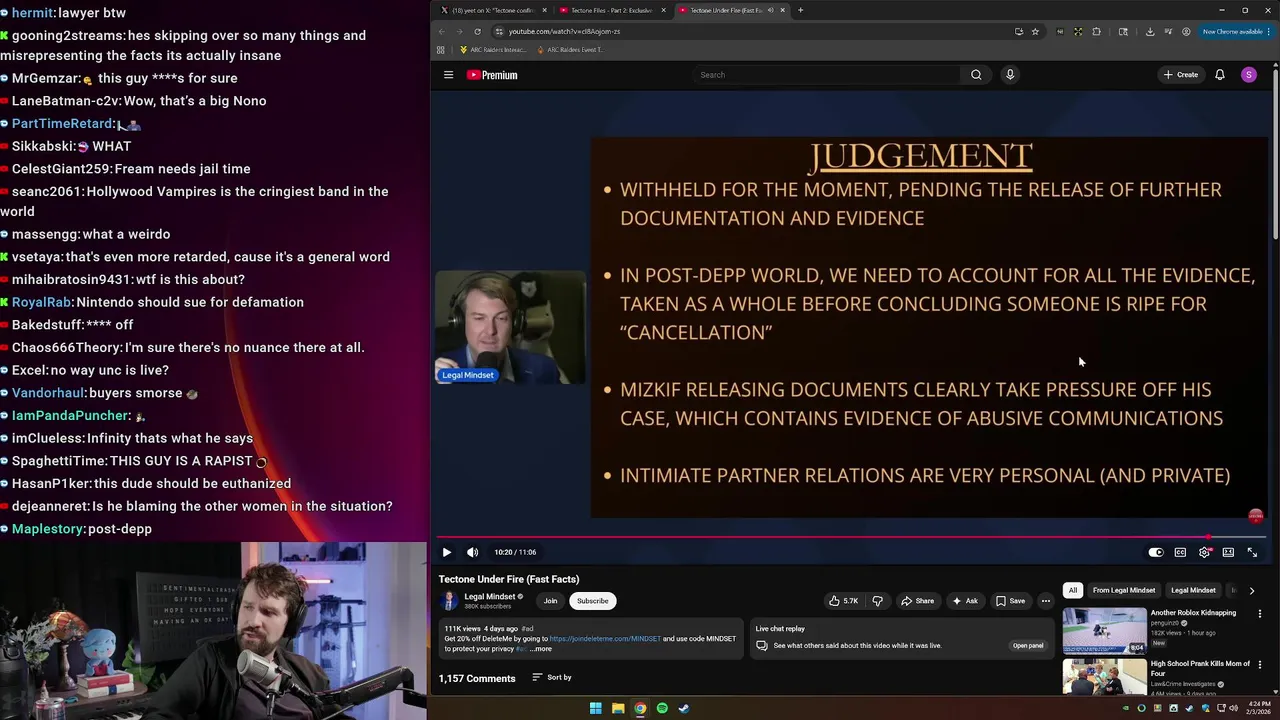Open the Create menu
Screen dimensions: 1280x720
tap(1180, 75)
